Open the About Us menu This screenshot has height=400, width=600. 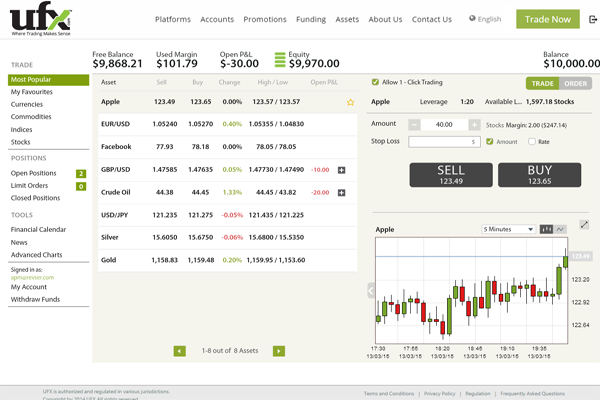click(385, 19)
